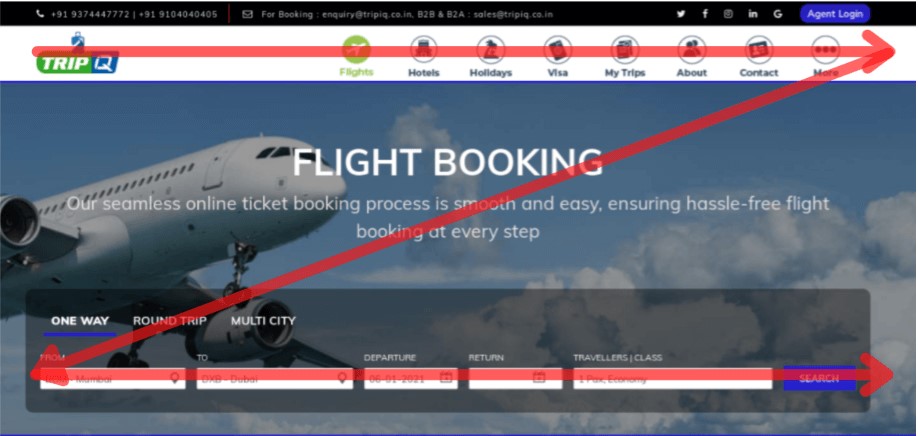The height and width of the screenshot is (436, 918).
Task: Expand the More menu icon
Action: 825,50
